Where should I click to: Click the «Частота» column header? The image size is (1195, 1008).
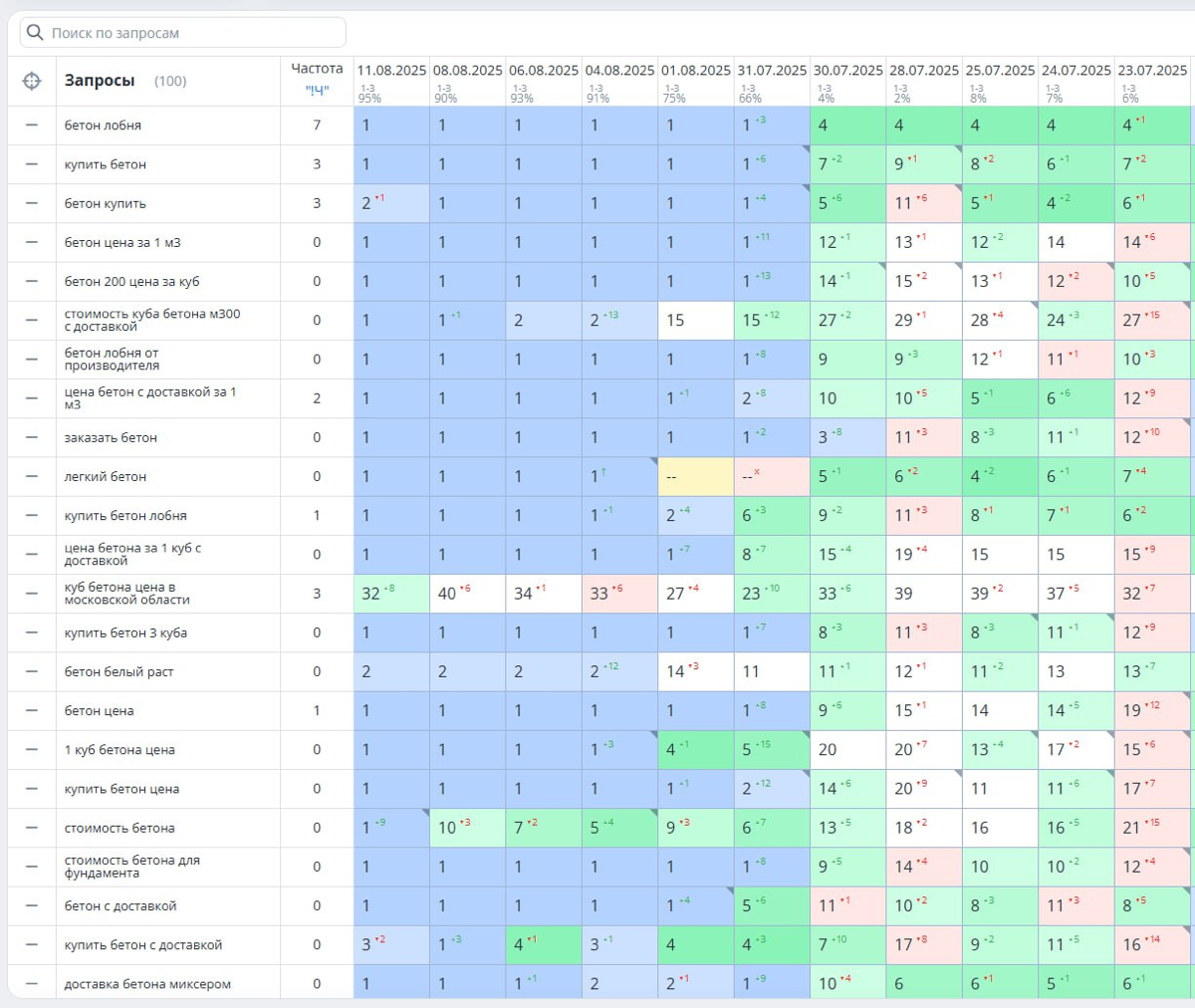pyautogui.click(x=317, y=69)
